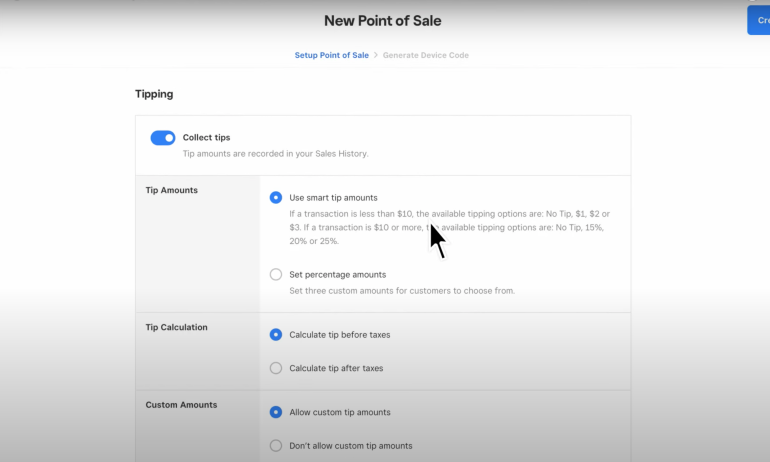The image size is (770, 462).
Task: Click the Tipping section heading
Action: pos(154,94)
